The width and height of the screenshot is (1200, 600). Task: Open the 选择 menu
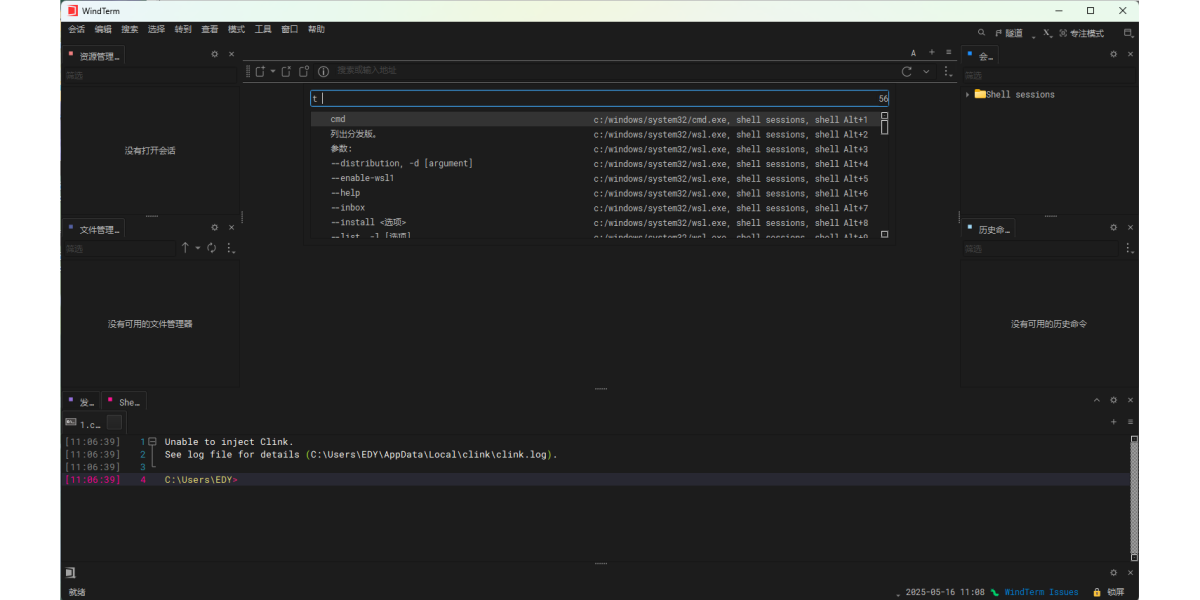pos(157,30)
